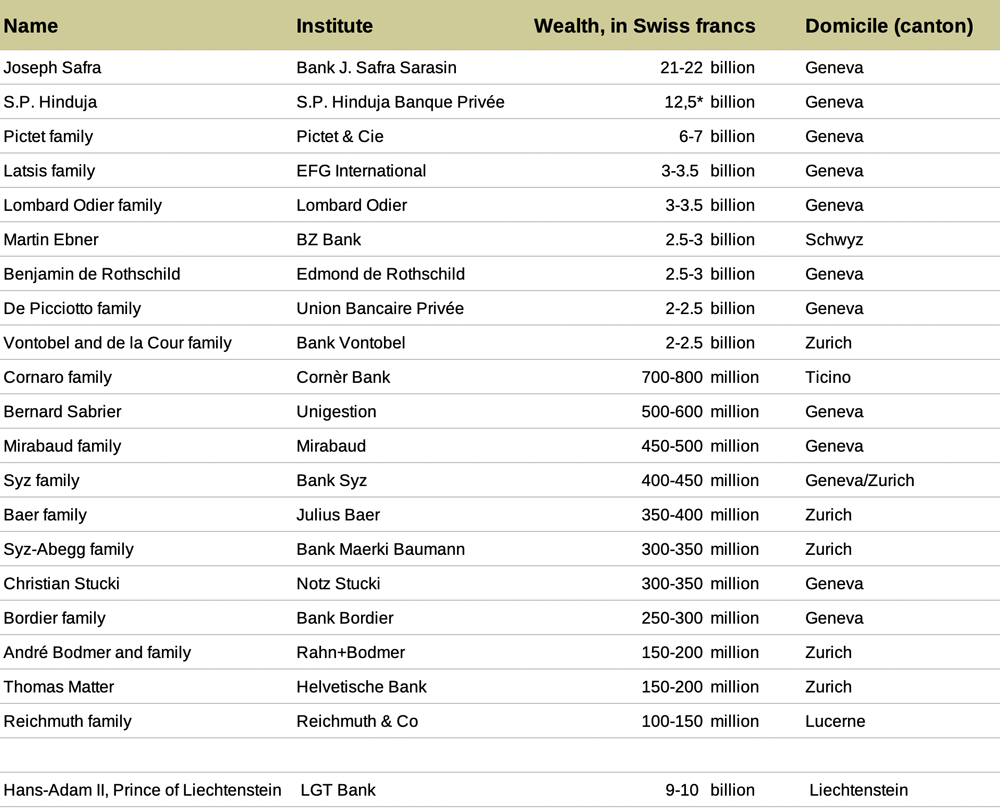Select the Institute column header

(334, 26)
